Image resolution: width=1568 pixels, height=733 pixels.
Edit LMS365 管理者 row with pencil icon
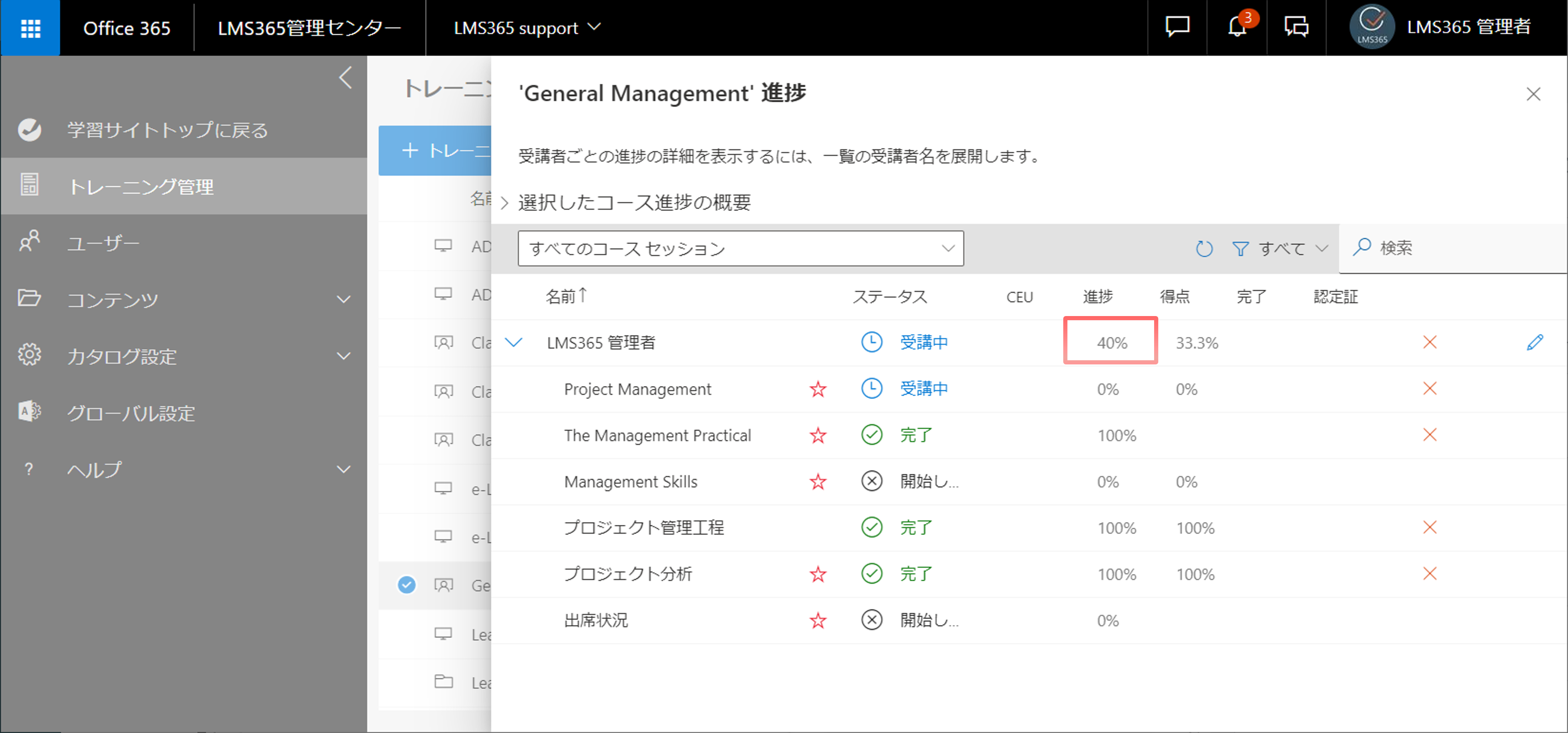coord(1535,343)
